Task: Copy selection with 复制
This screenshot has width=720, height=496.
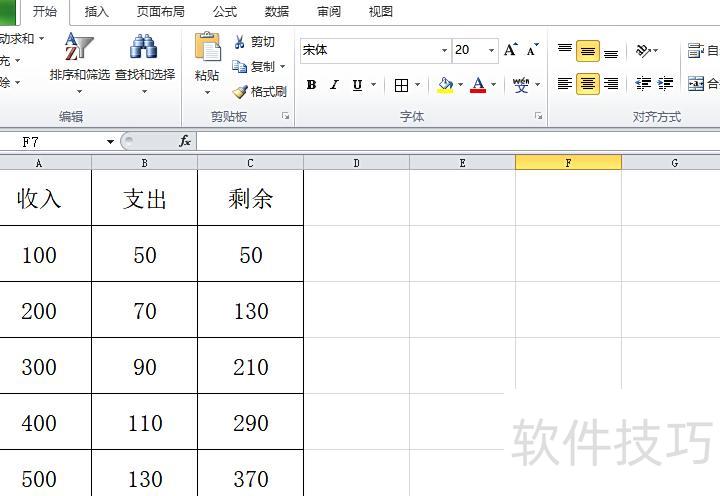Action: click(x=253, y=67)
